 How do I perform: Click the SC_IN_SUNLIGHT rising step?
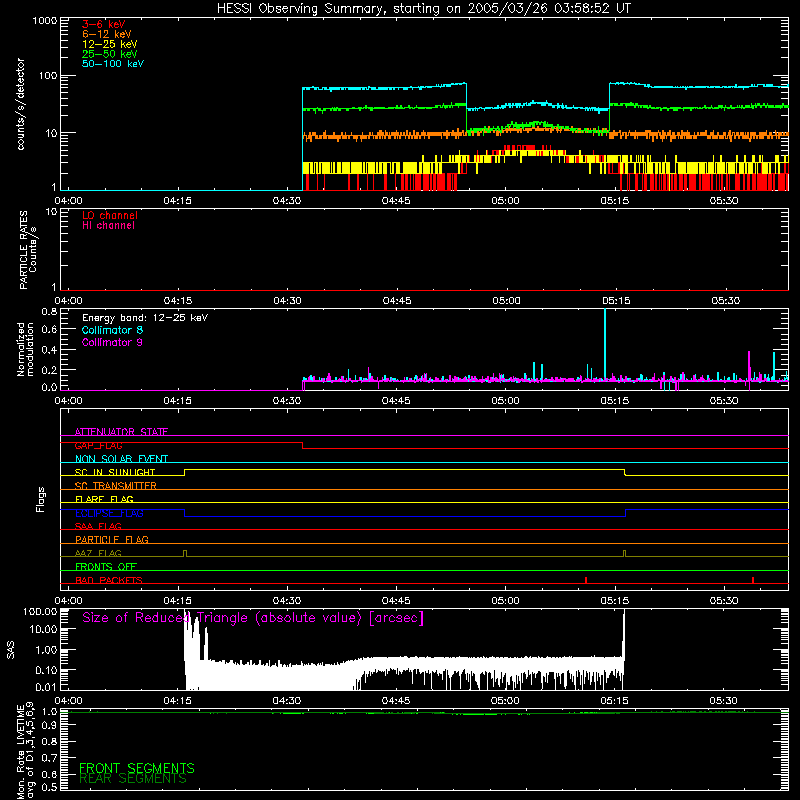(185, 472)
